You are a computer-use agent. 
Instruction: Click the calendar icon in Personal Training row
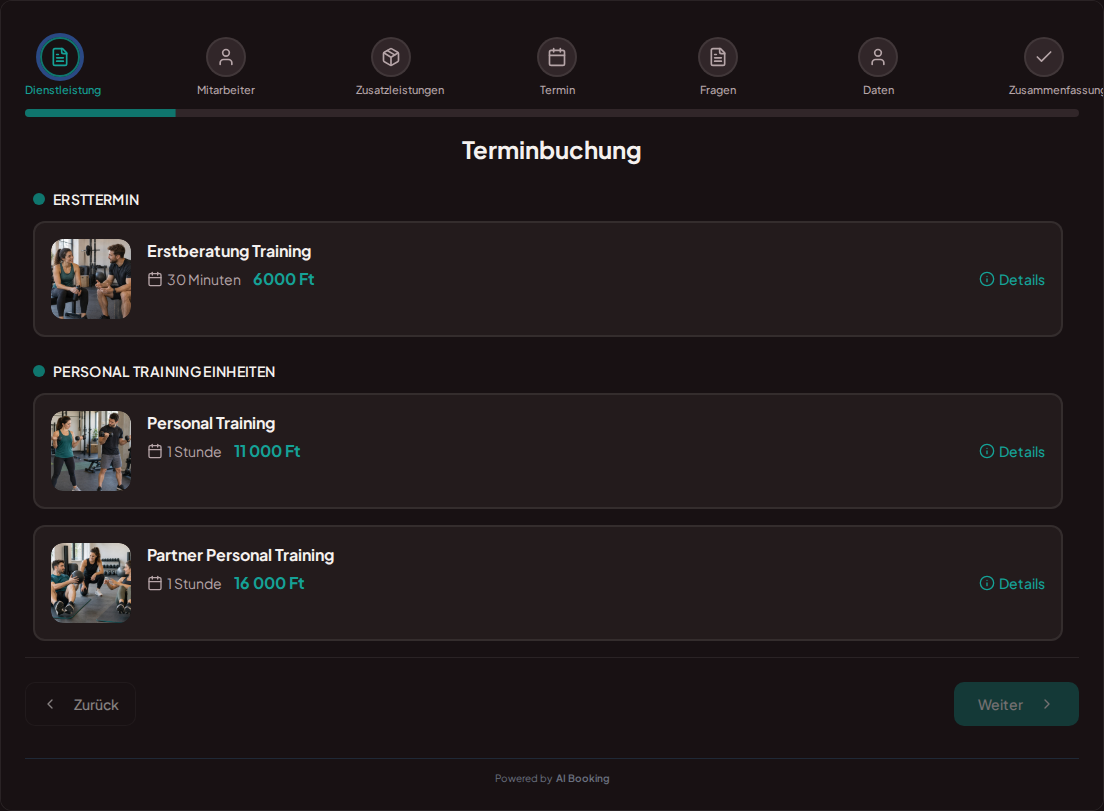click(x=155, y=451)
